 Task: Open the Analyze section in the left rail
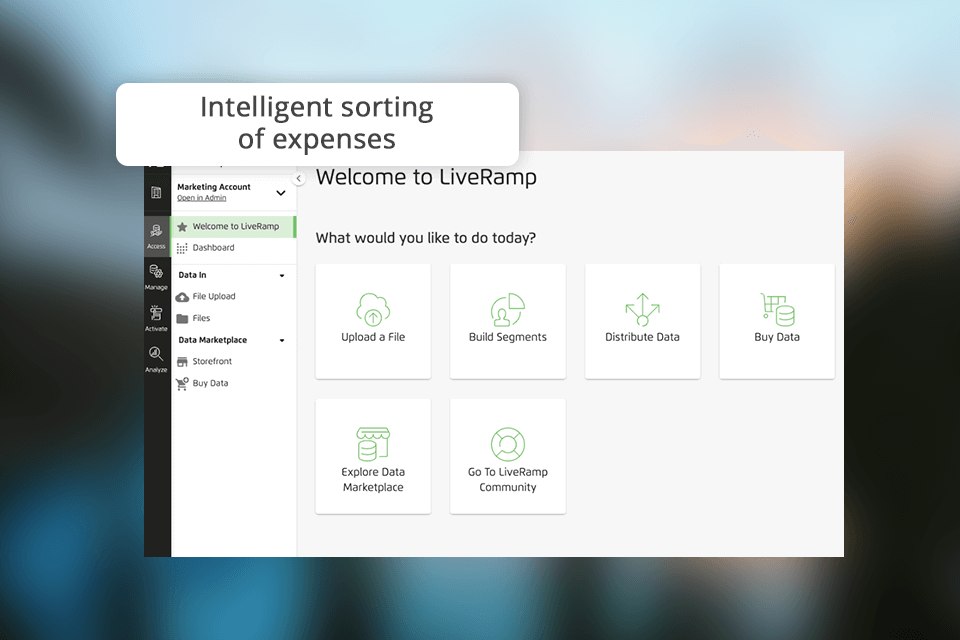[x=156, y=360]
